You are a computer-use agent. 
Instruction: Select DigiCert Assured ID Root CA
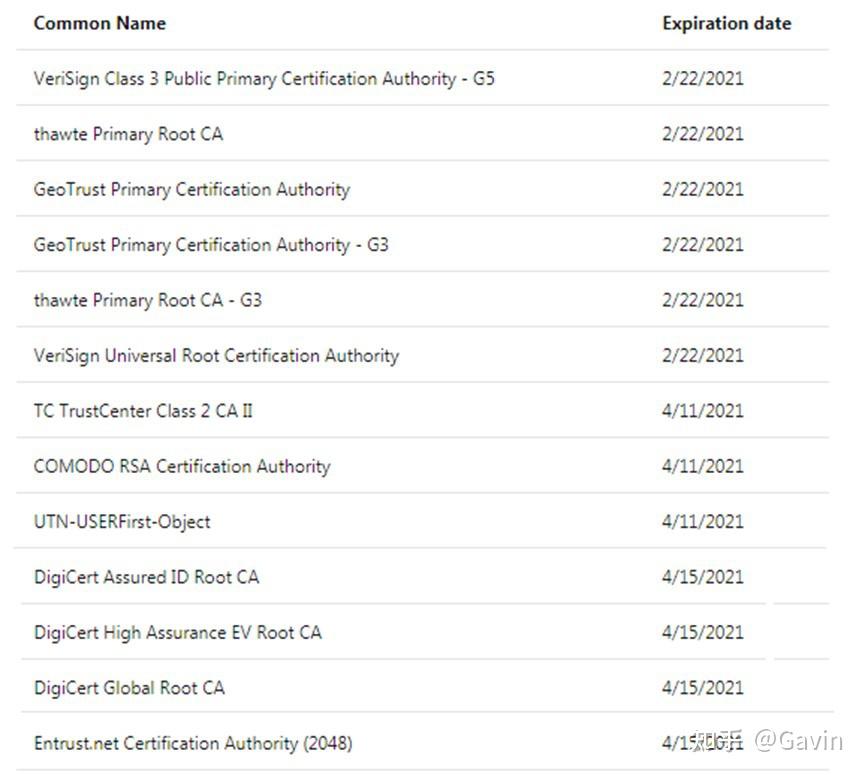pyautogui.click(x=146, y=577)
